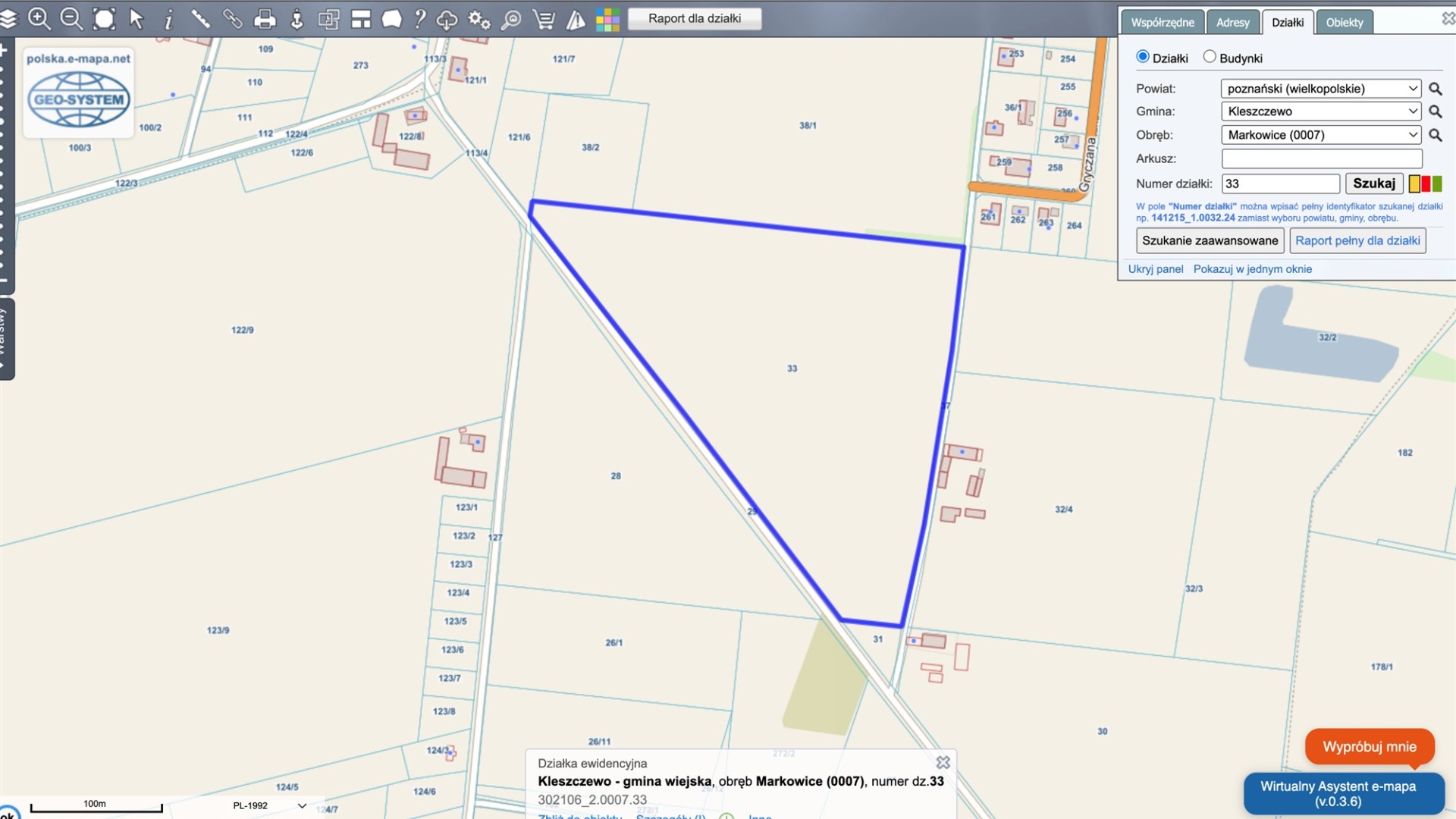Click the yellow color swatch beside Szukaj

(x=1414, y=184)
